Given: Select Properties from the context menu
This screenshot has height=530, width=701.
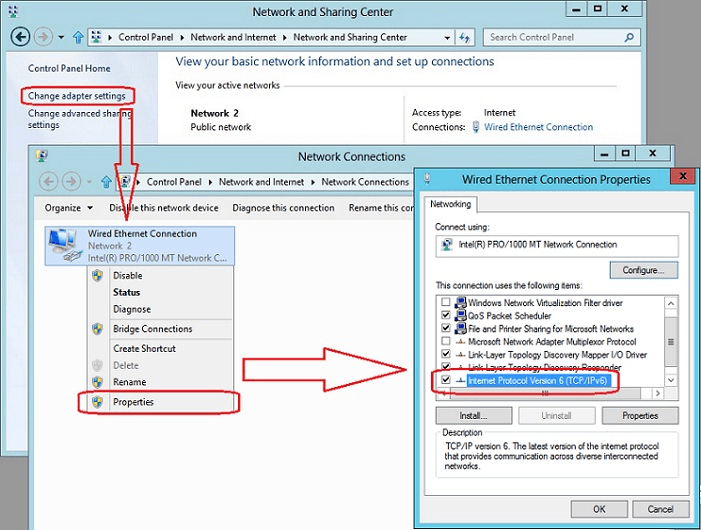Looking at the screenshot, I should point(133,402).
